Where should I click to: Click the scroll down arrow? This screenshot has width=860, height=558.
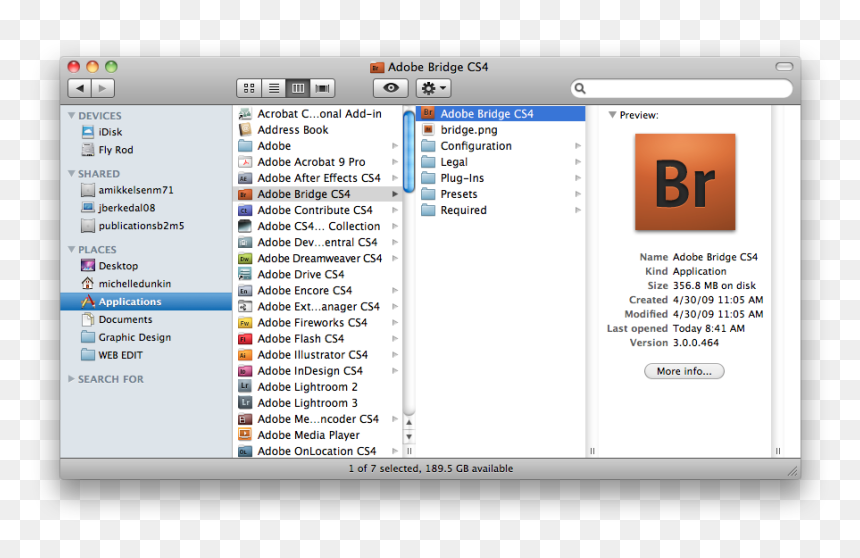point(409,436)
